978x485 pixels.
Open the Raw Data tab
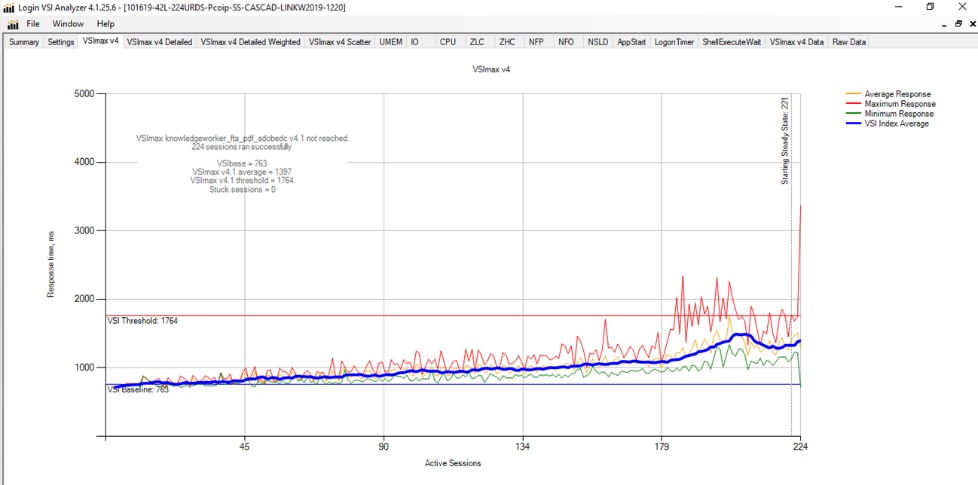[x=849, y=42]
